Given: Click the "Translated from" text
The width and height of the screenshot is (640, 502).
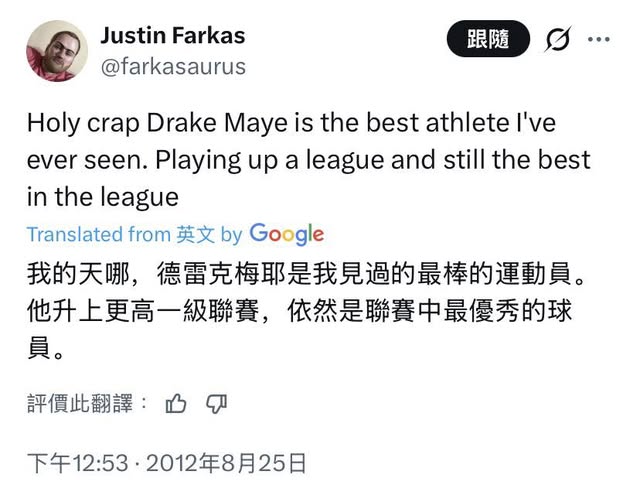Looking at the screenshot, I should point(98,234).
